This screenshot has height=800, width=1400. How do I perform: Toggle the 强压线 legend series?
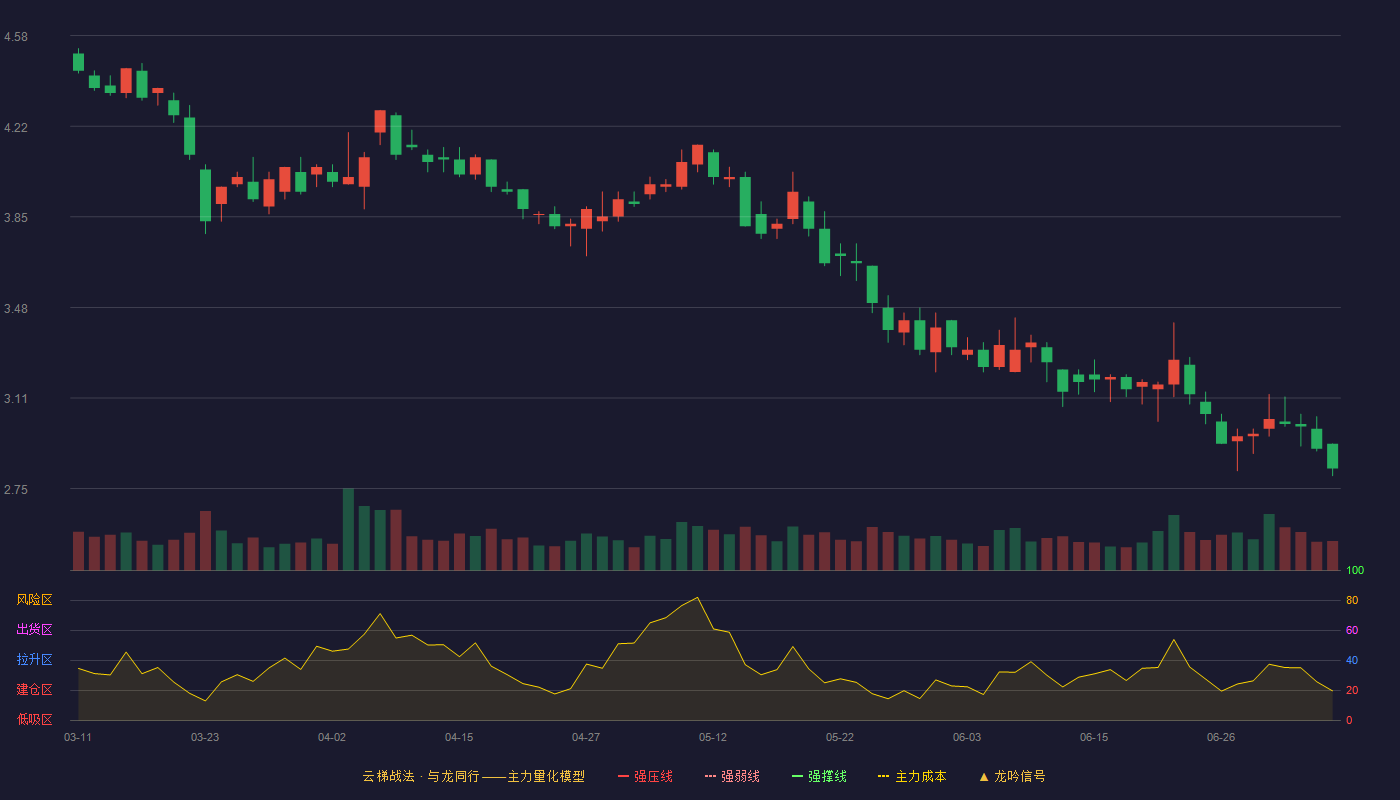[645, 776]
